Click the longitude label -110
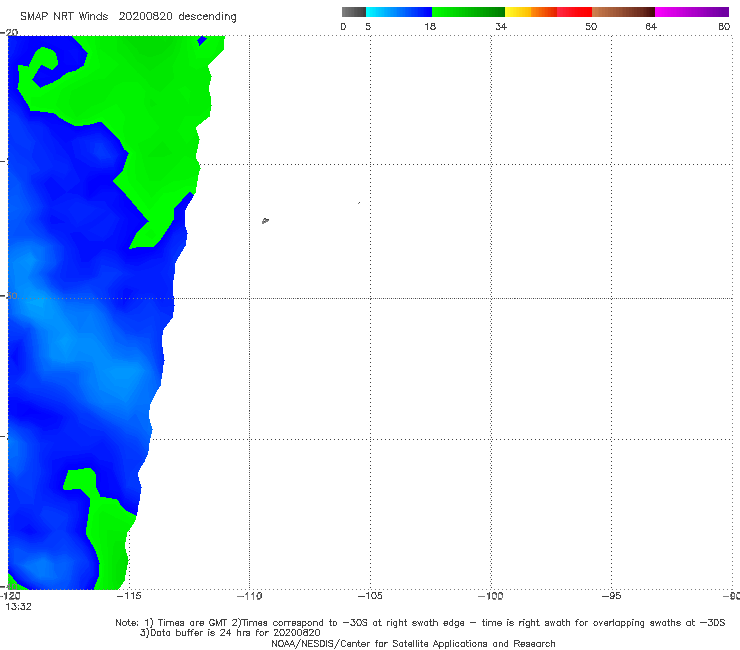This screenshot has height=650, width=740. tap(249, 596)
